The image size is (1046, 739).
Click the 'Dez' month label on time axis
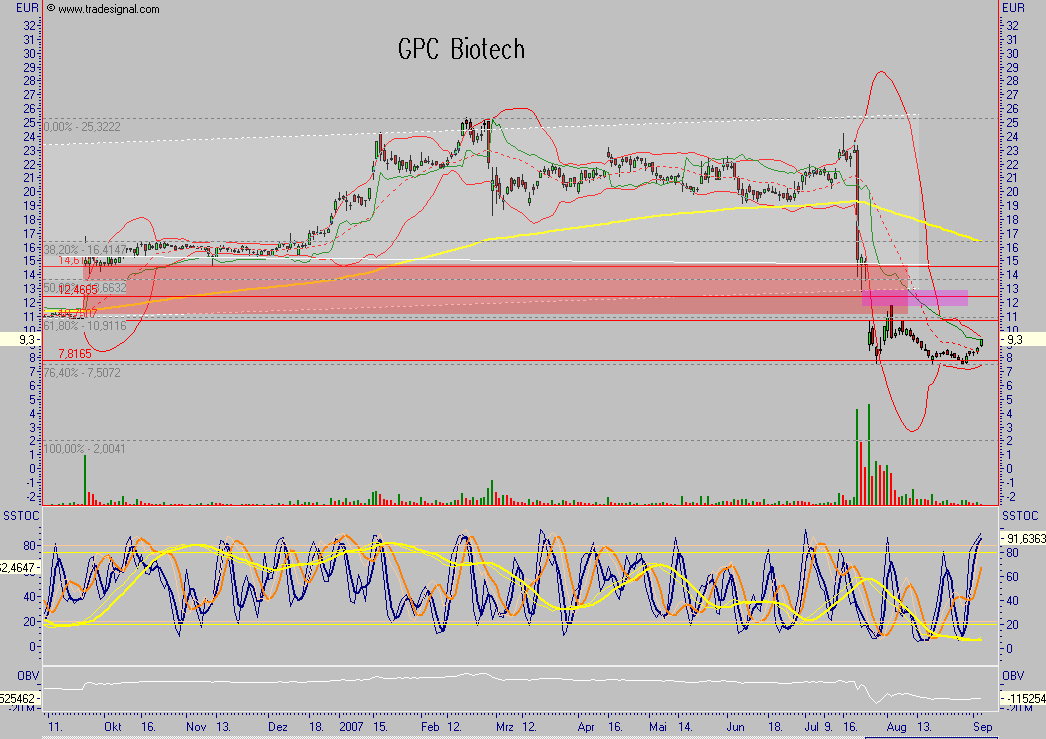(x=278, y=726)
